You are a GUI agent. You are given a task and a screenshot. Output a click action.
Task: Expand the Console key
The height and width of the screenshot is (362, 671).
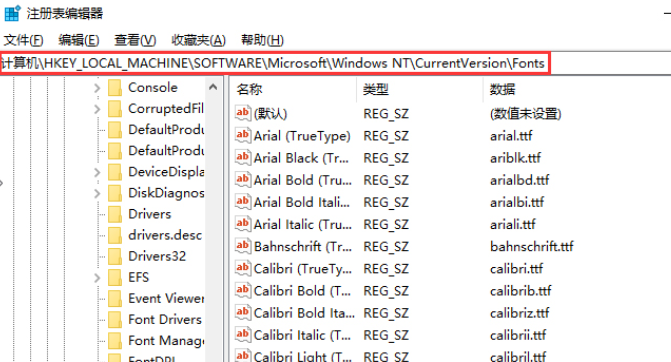(97, 88)
